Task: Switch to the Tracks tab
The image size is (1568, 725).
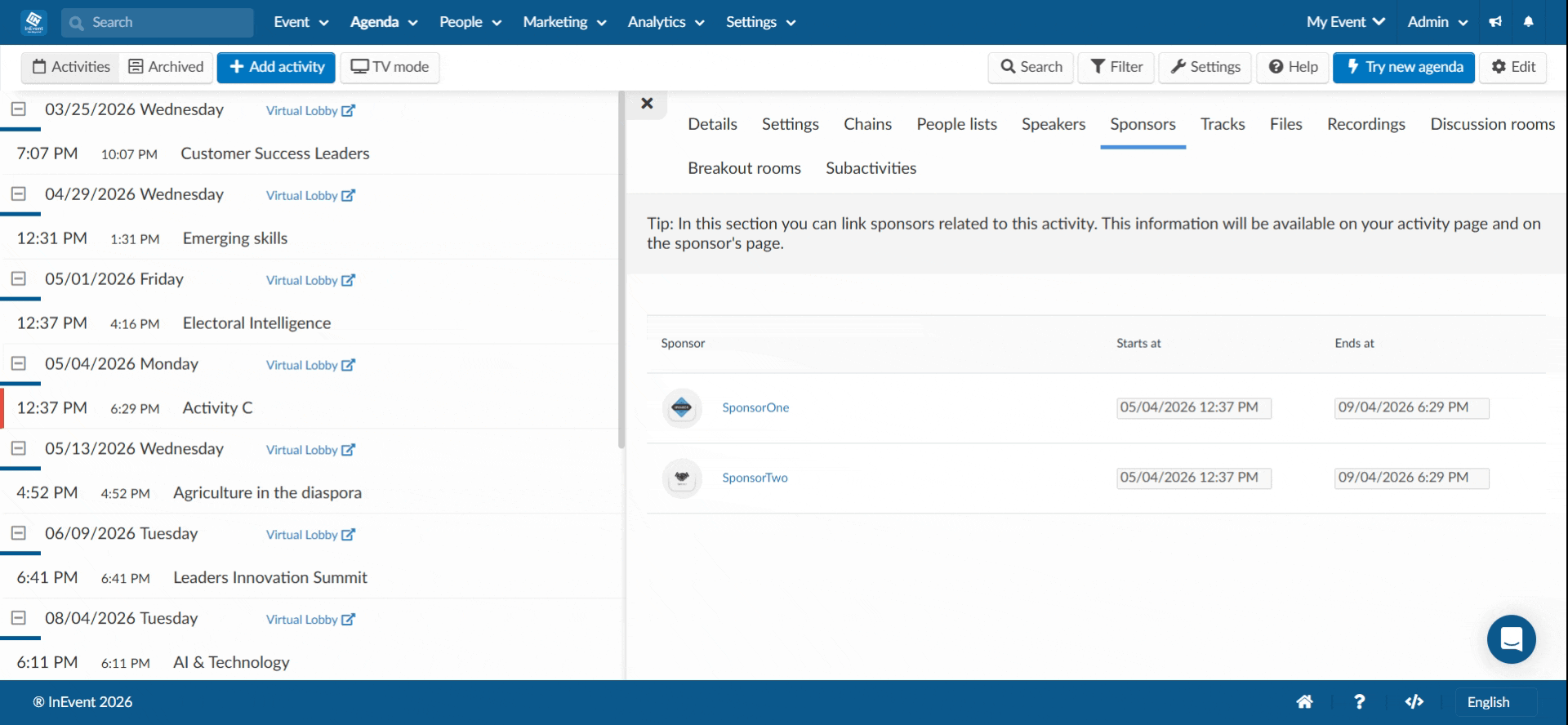Action: pyautogui.click(x=1223, y=124)
